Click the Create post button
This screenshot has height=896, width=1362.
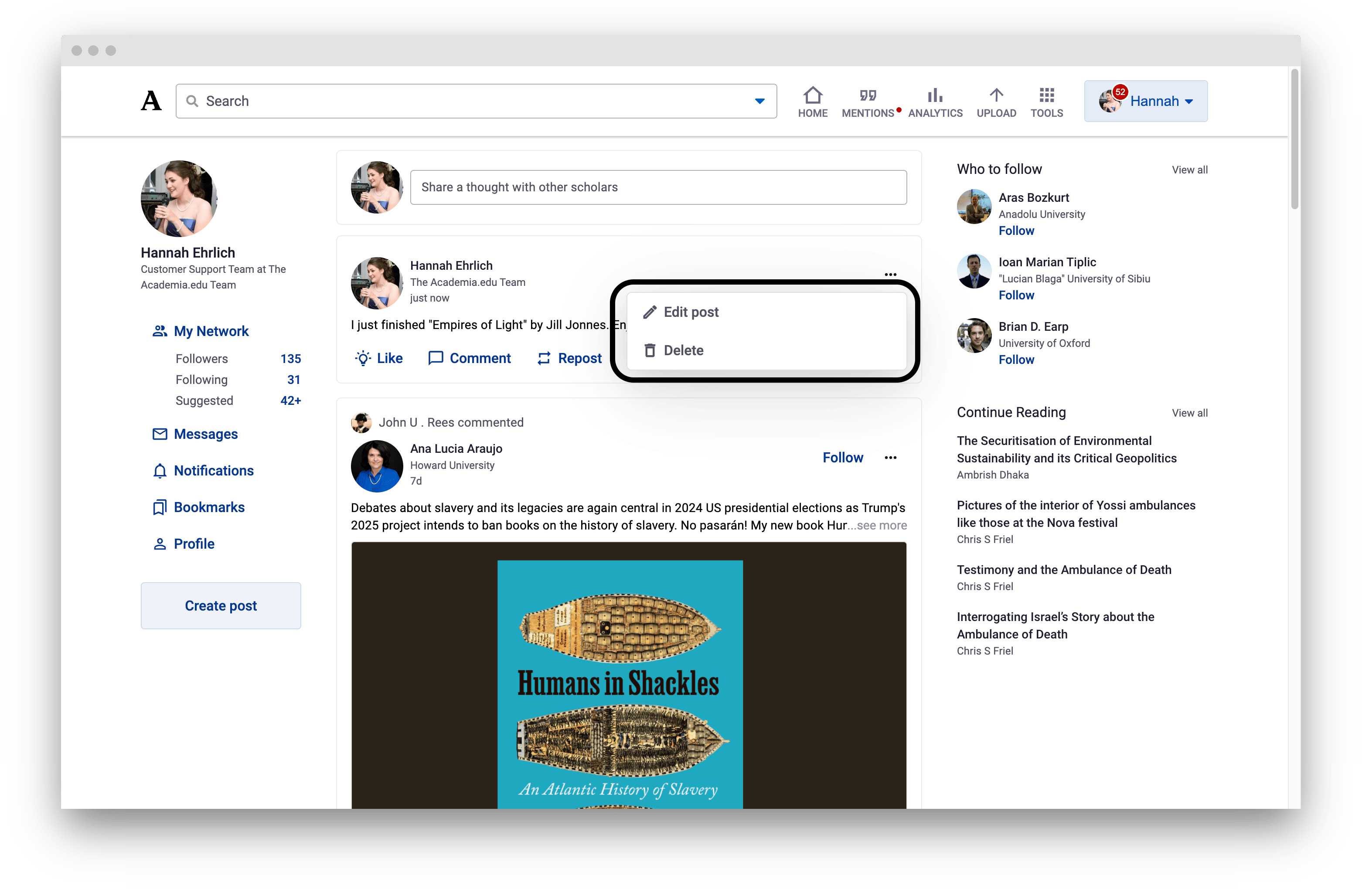click(x=220, y=605)
